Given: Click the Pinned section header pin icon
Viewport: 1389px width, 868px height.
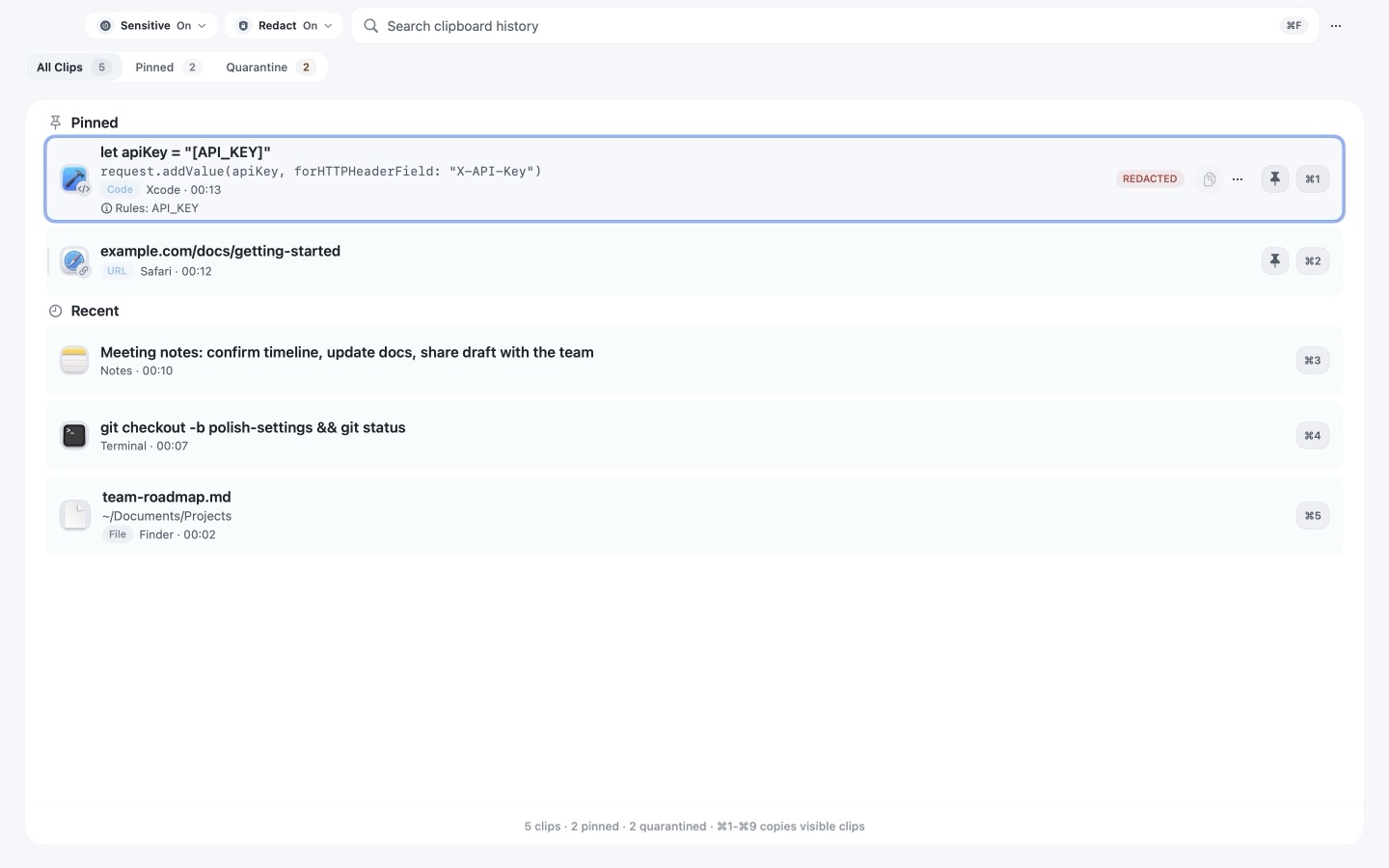Looking at the screenshot, I should [55, 122].
